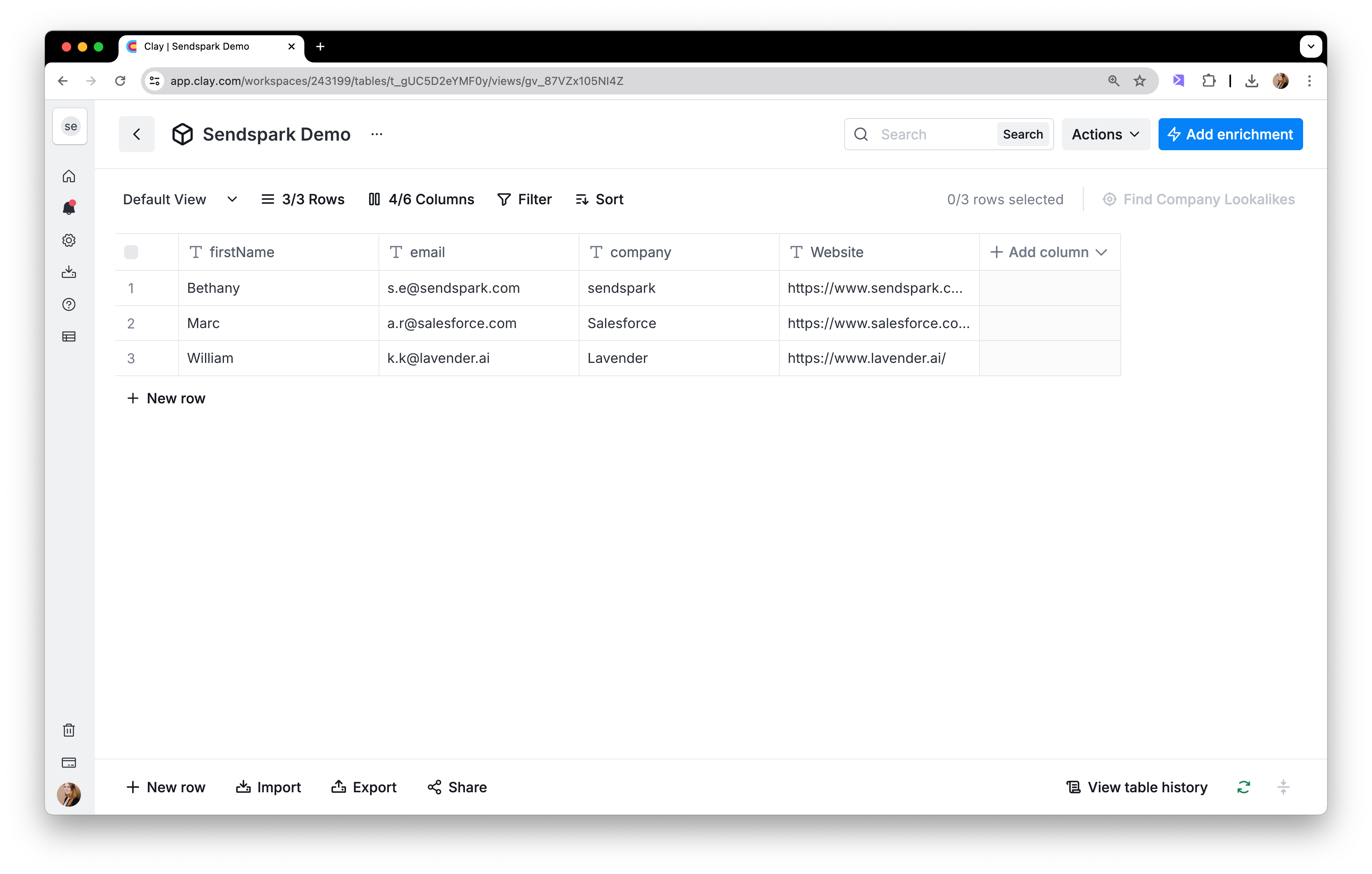The width and height of the screenshot is (1372, 874).
Task: Expand the Default View dropdown
Action: point(180,199)
